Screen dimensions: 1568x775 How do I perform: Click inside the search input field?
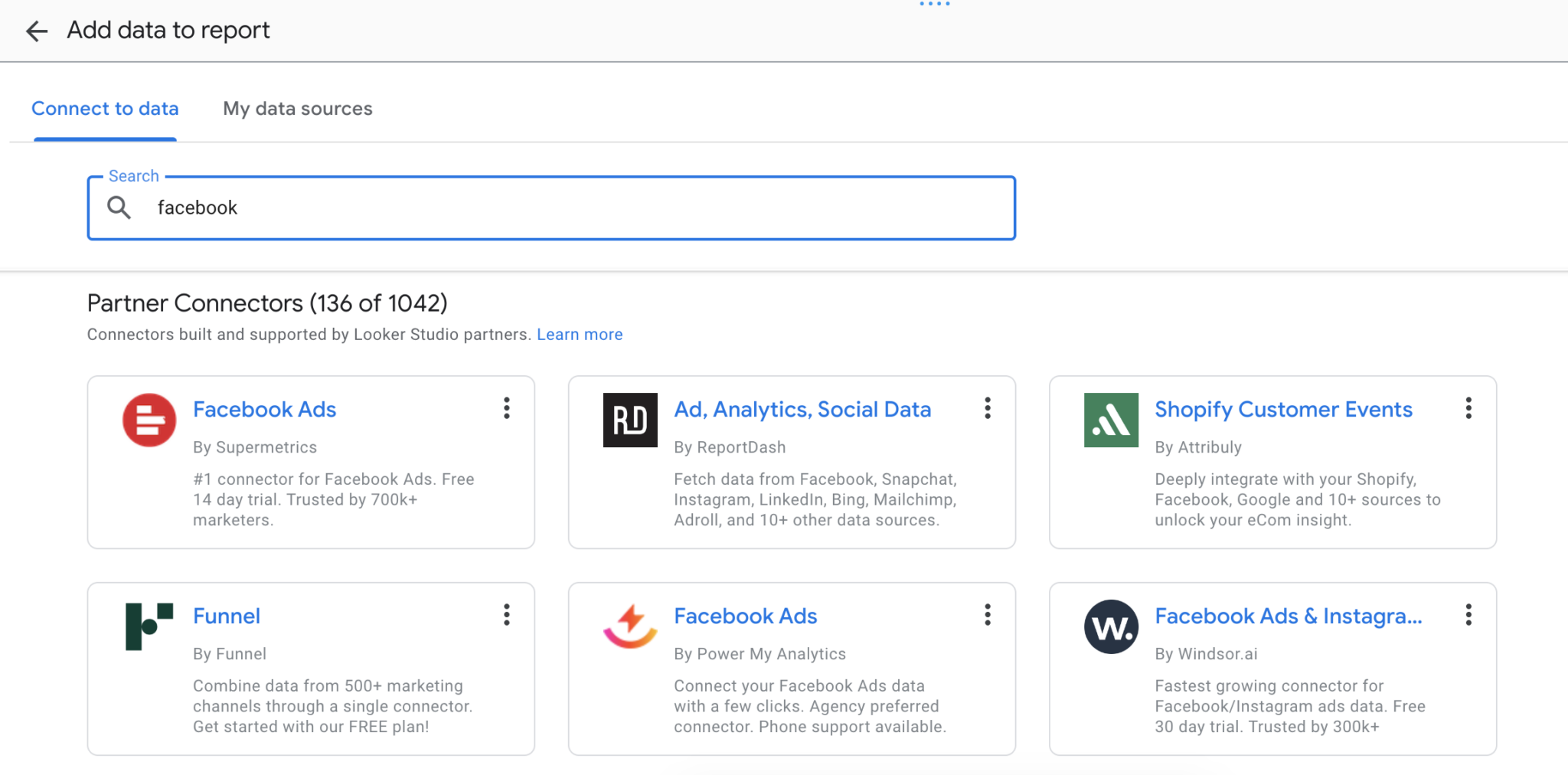pos(536,208)
